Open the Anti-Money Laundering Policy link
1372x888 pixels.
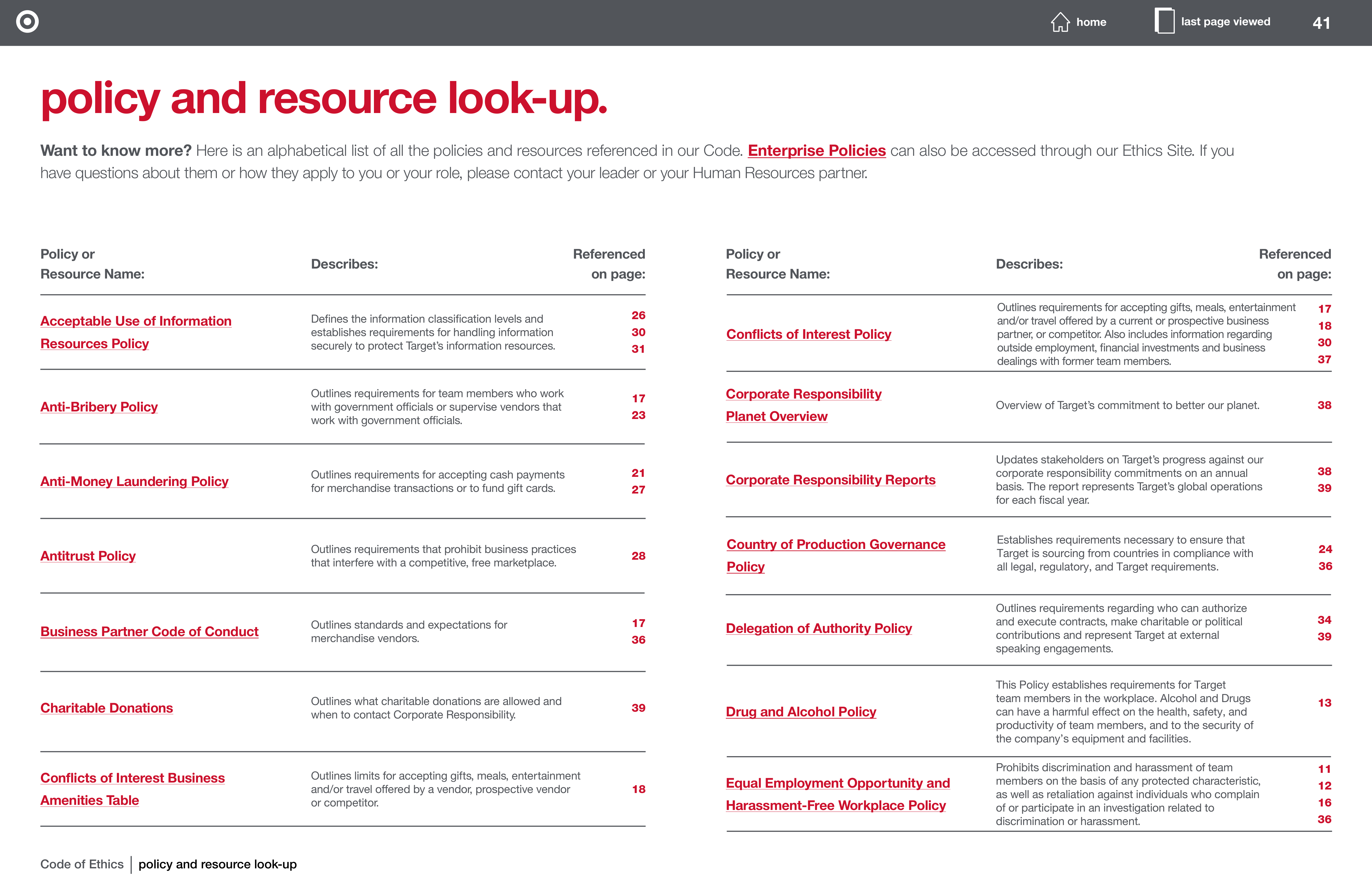pyautogui.click(x=134, y=481)
